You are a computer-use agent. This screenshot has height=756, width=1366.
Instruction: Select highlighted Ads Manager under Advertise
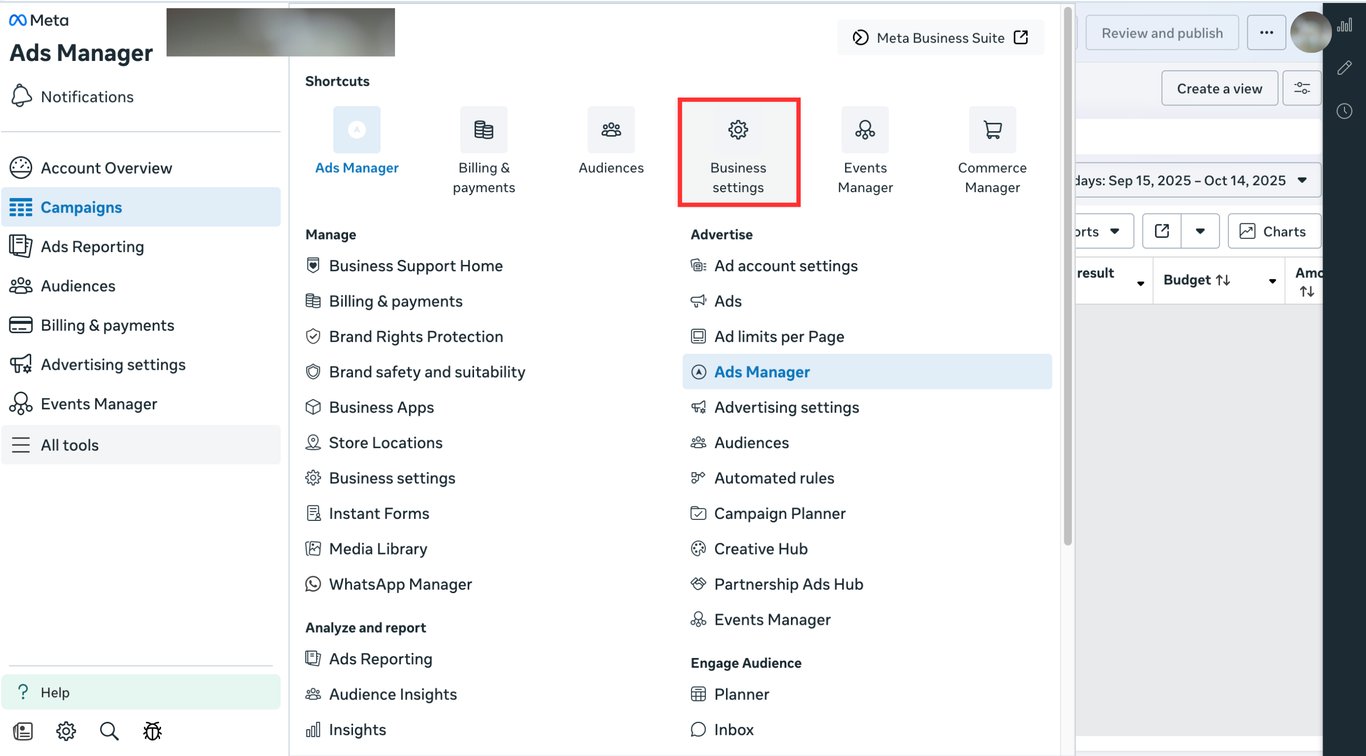click(868, 372)
